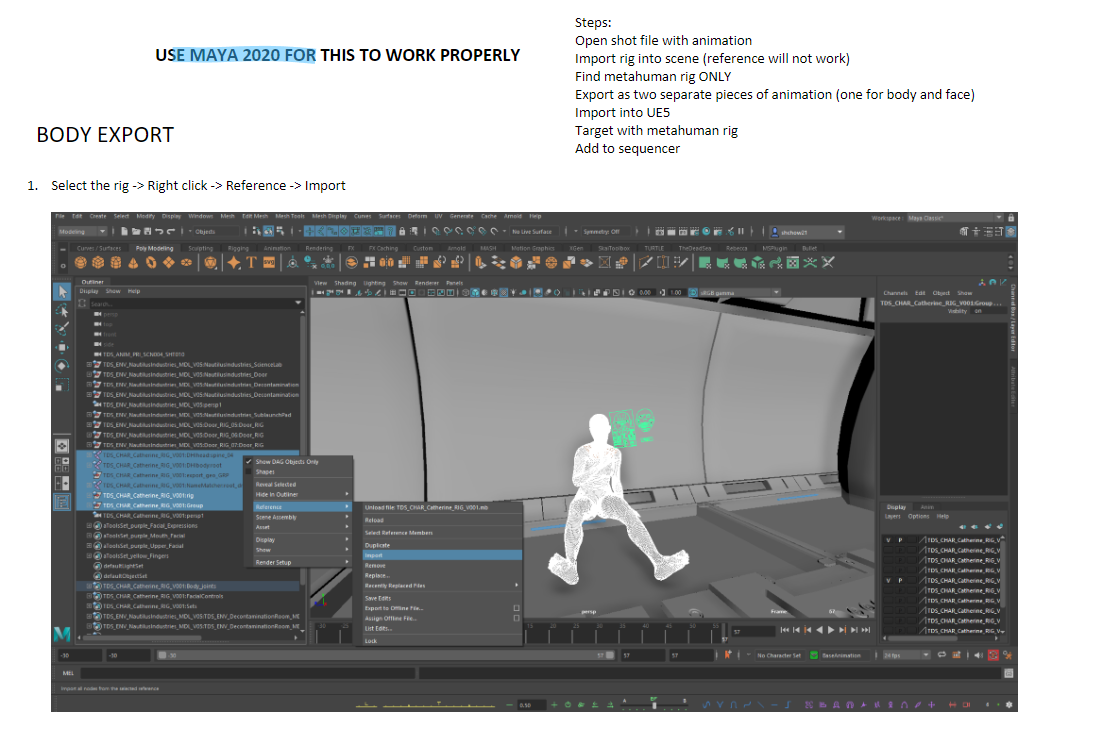
Task: Open the Script Editor icon at command line
Action: click(x=1009, y=673)
